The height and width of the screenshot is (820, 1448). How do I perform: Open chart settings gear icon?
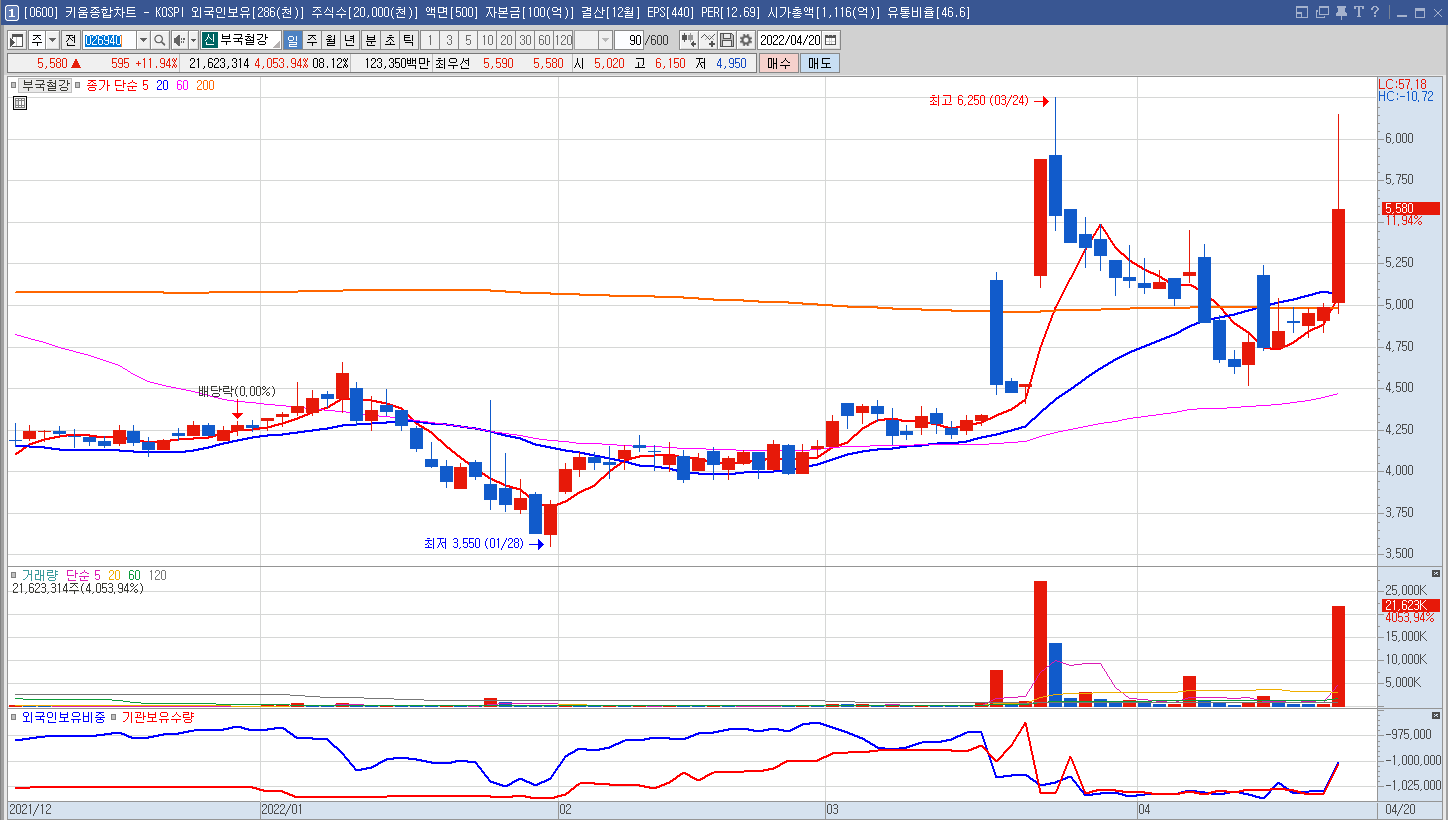(745, 40)
